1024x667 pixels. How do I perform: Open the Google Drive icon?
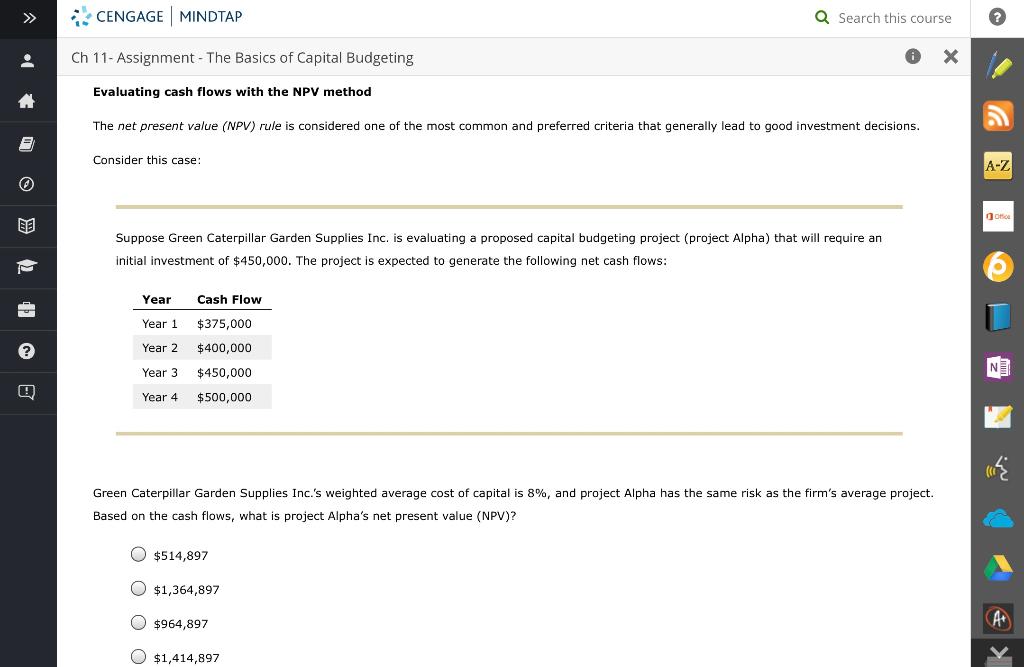tap(998, 567)
